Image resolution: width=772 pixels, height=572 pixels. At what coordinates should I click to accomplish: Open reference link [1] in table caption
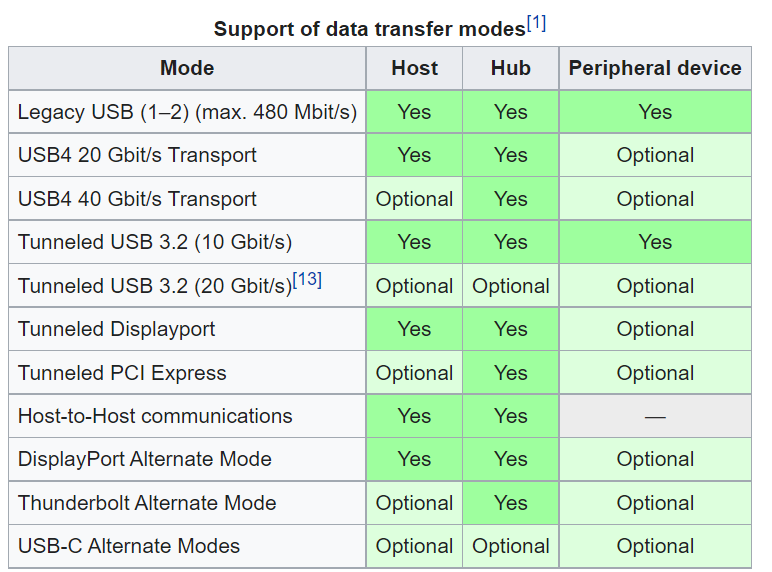[537, 23]
